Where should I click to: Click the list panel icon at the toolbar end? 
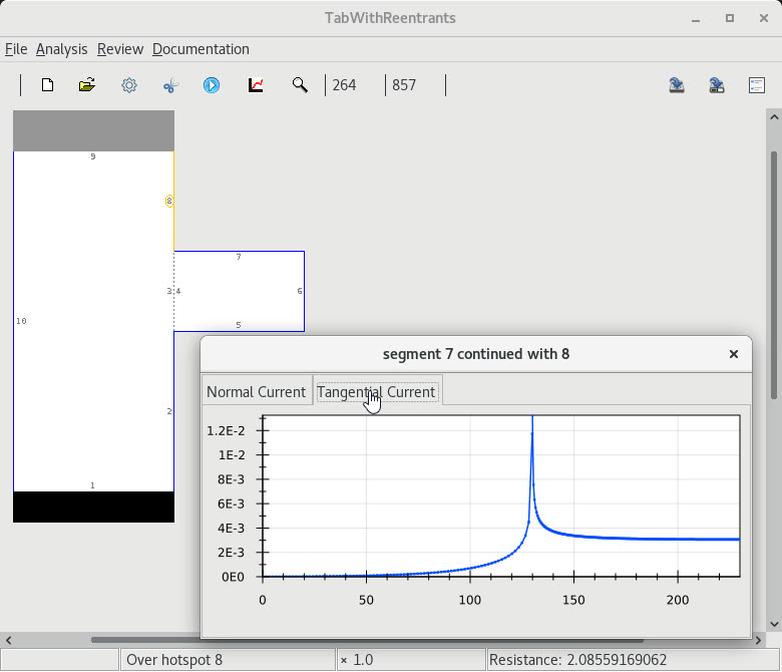click(x=756, y=85)
